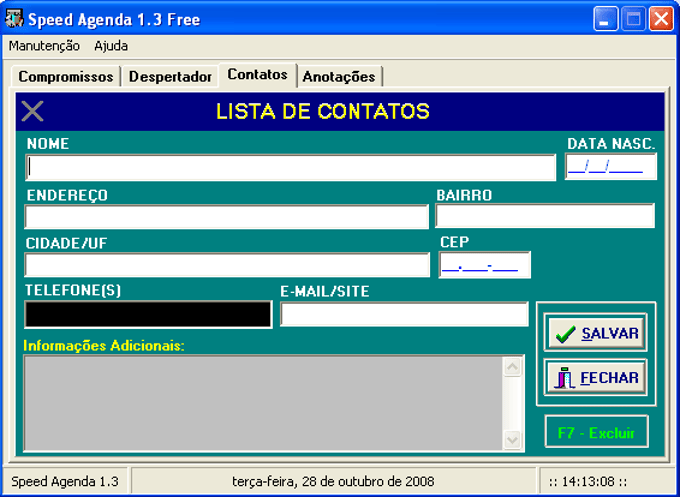Click into the ENDEREÇO field
The height and width of the screenshot is (497, 680).
pos(226,217)
